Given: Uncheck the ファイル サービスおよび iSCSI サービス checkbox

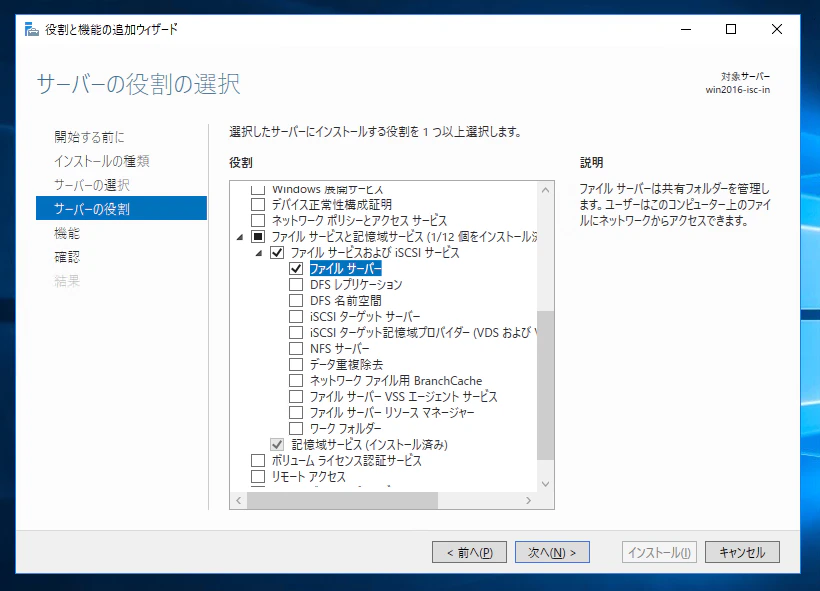Looking at the screenshot, I should [x=277, y=253].
